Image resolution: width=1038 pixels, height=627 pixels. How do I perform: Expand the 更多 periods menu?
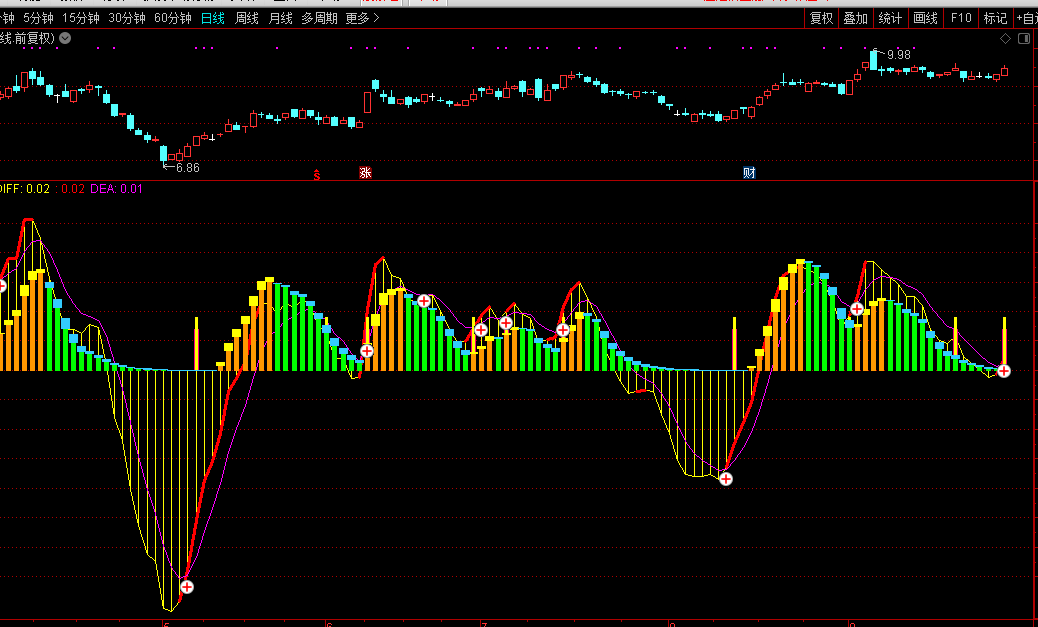(362, 18)
